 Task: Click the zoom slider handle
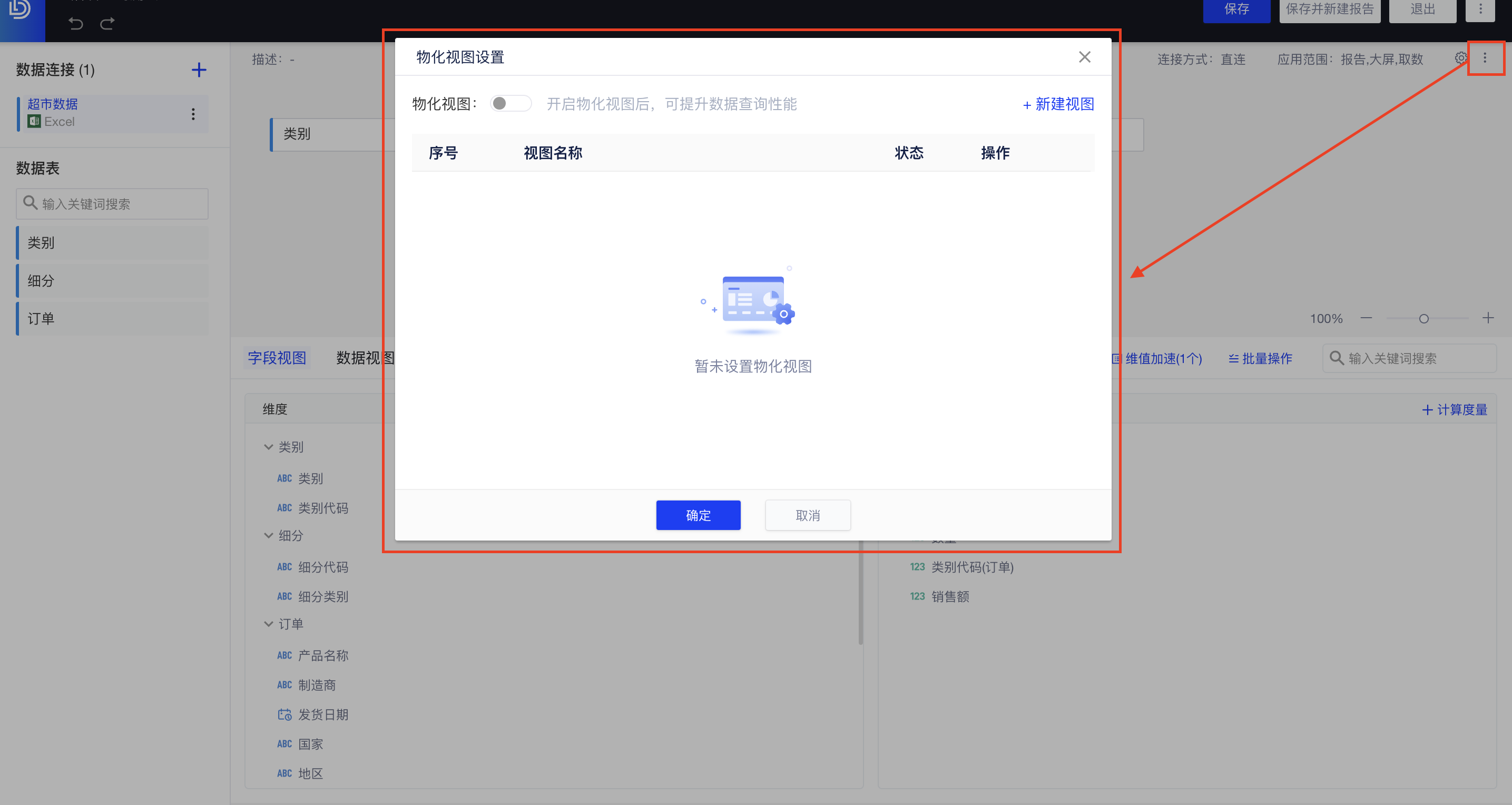1423,318
